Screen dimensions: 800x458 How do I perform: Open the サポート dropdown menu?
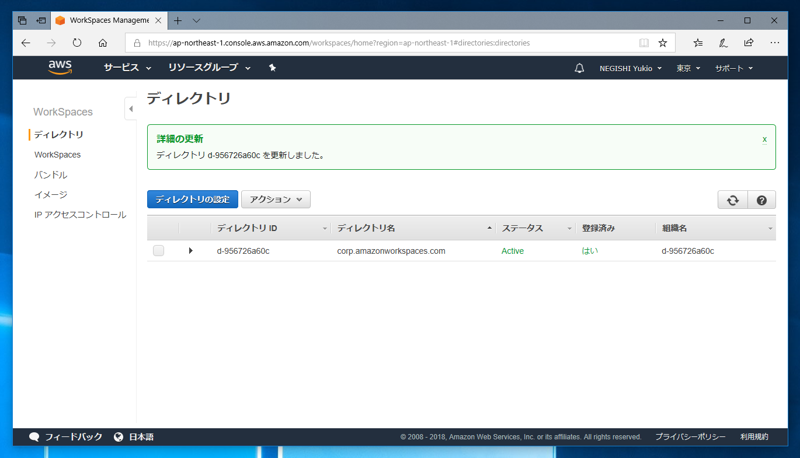(x=734, y=68)
